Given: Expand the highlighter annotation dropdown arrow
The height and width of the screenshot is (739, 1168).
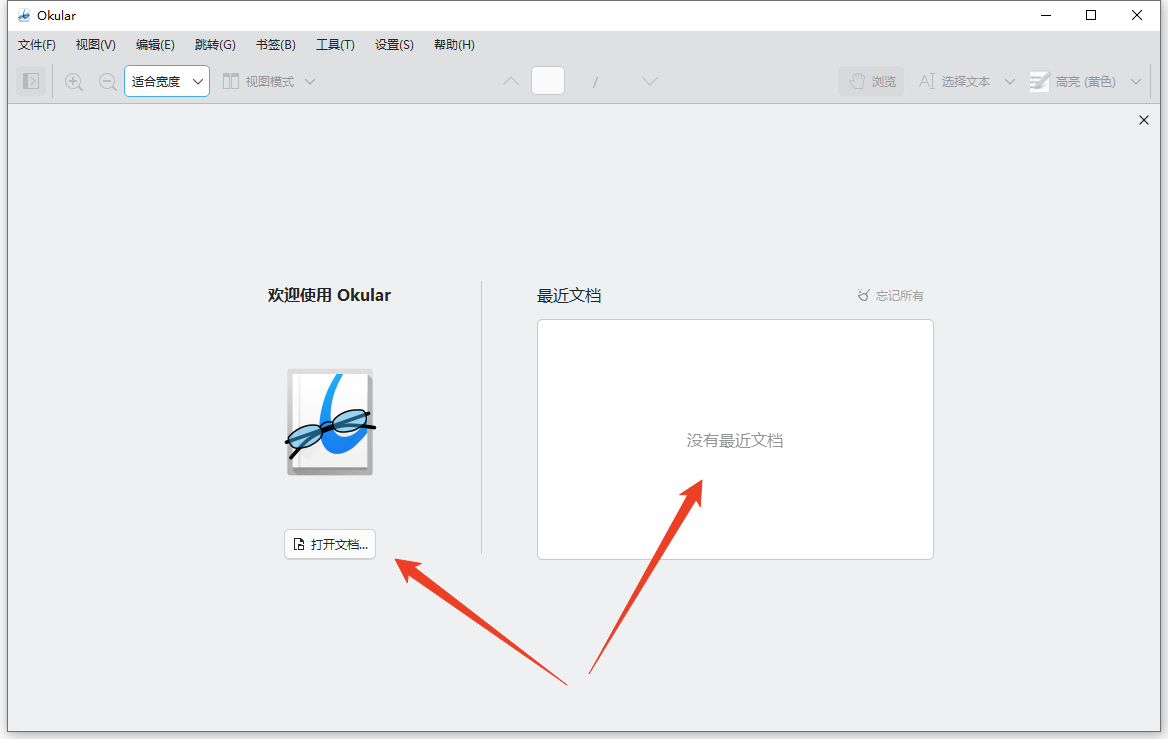Looking at the screenshot, I should tap(1135, 82).
